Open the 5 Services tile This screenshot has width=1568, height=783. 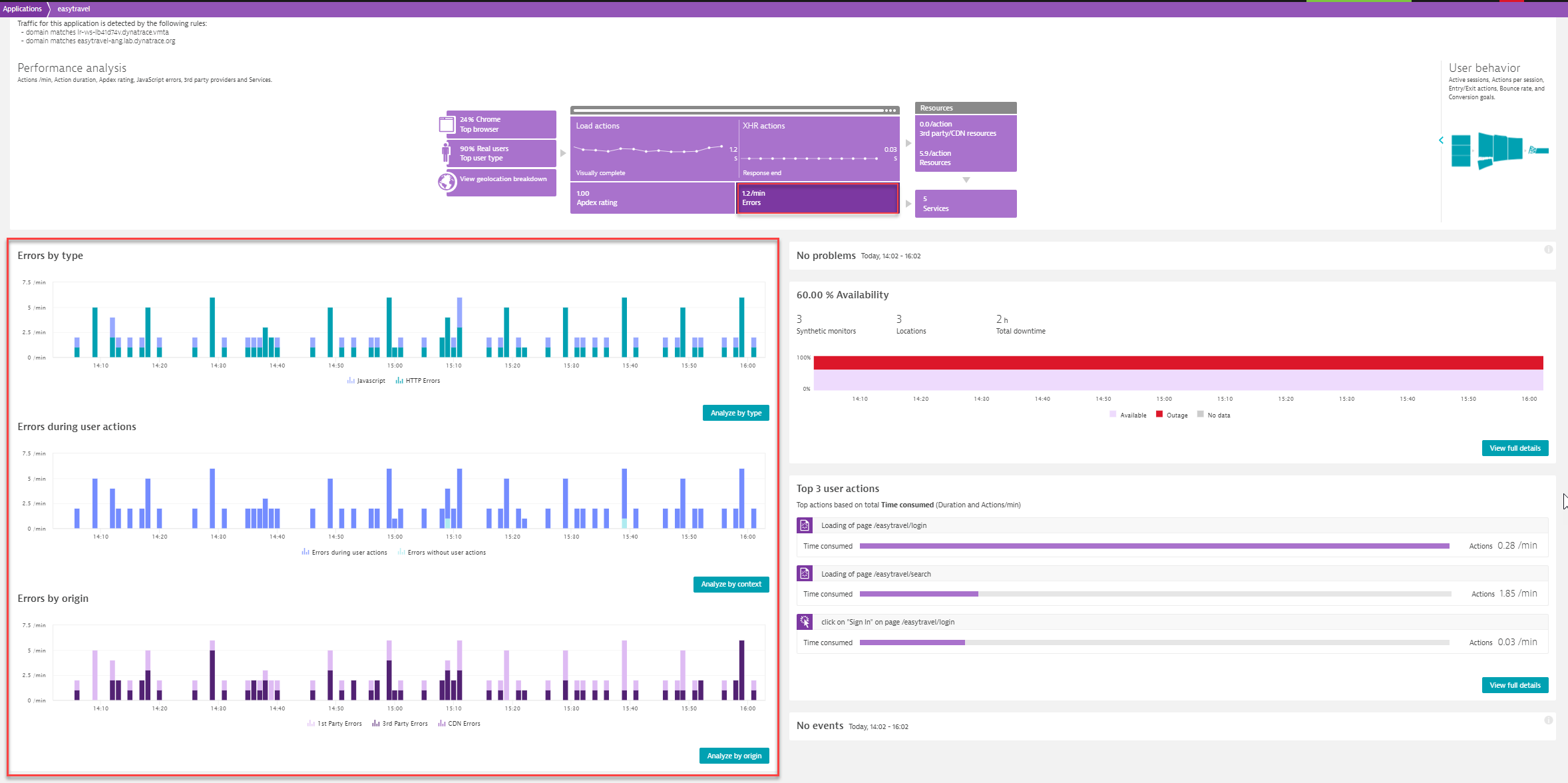(x=966, y=204)
